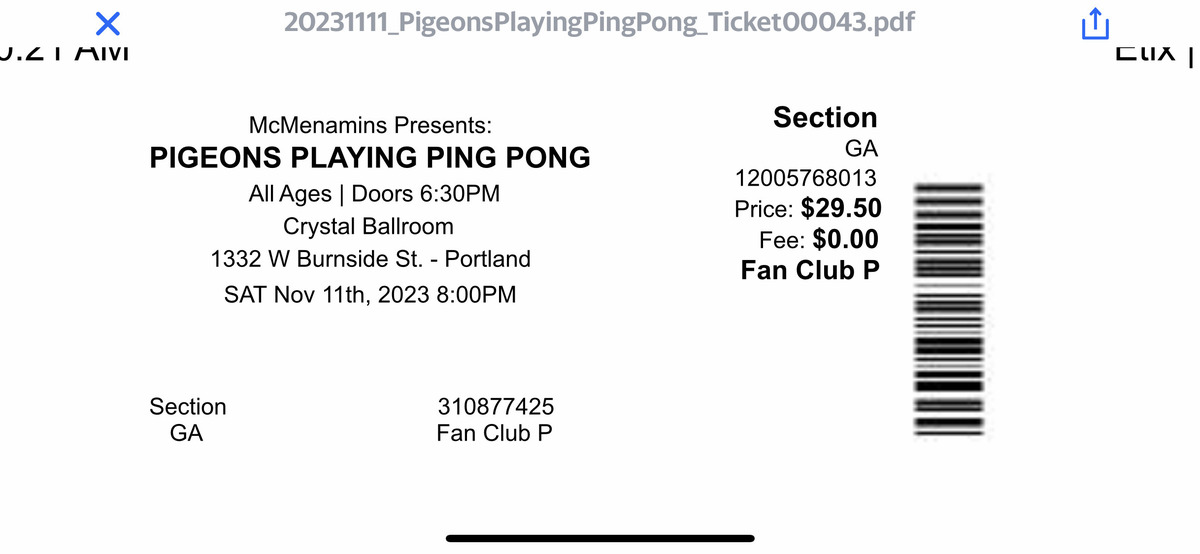This screenshot has height=554, width=1200.
Task: Tap the Crystal Ballroom venue name
Action: (368, 226)
